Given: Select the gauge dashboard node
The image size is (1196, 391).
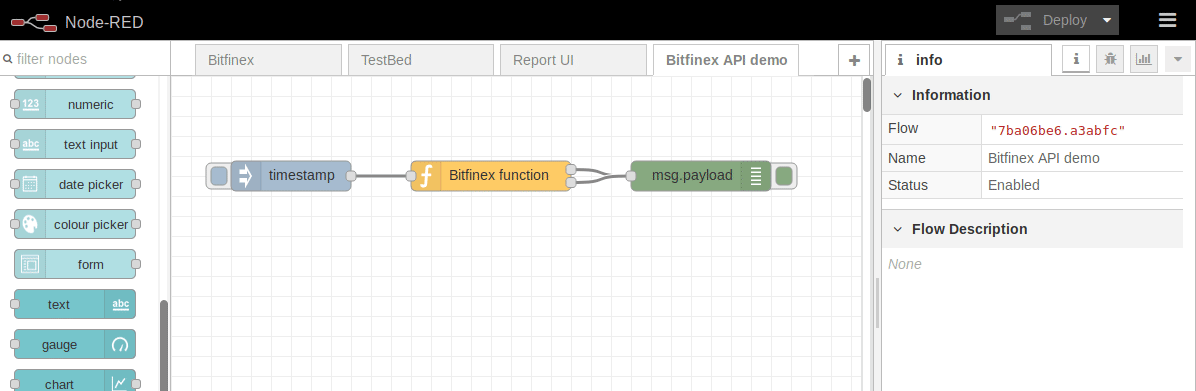Looking at the screenshot, I should tap(75, 345).
